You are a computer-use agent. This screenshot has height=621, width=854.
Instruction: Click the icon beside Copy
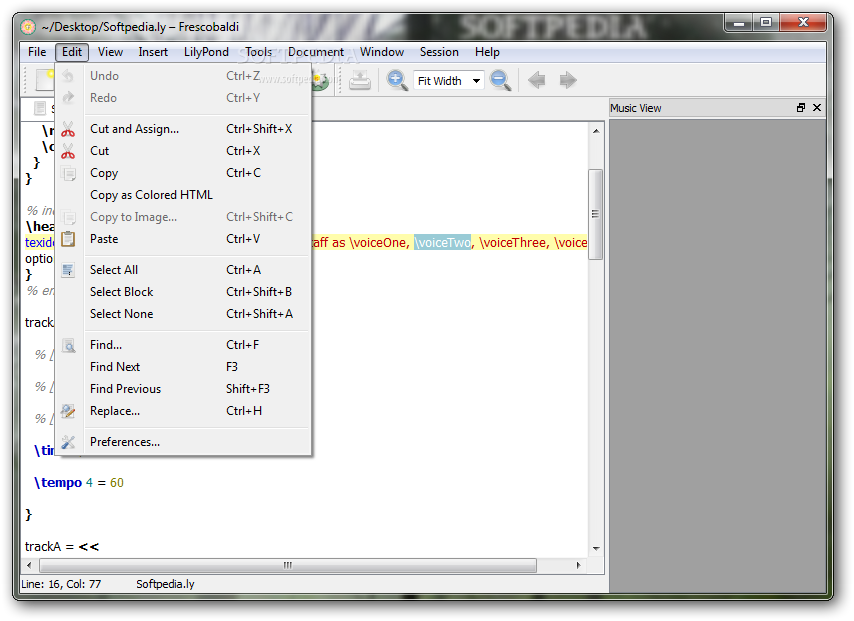[68, 173]
